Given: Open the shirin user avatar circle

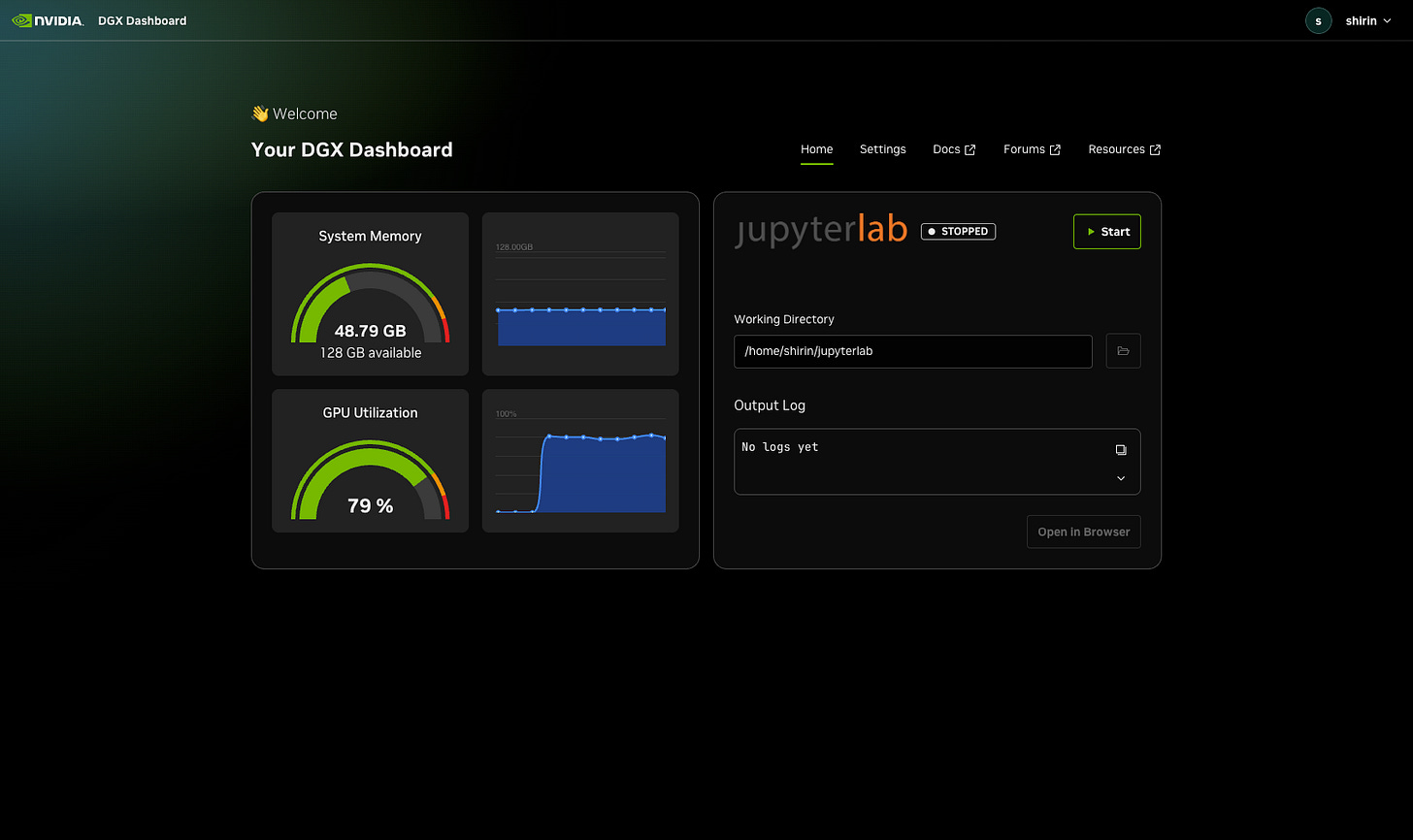Looking at the screenshot, I should pyautogui.click(x=1318, y=20).
